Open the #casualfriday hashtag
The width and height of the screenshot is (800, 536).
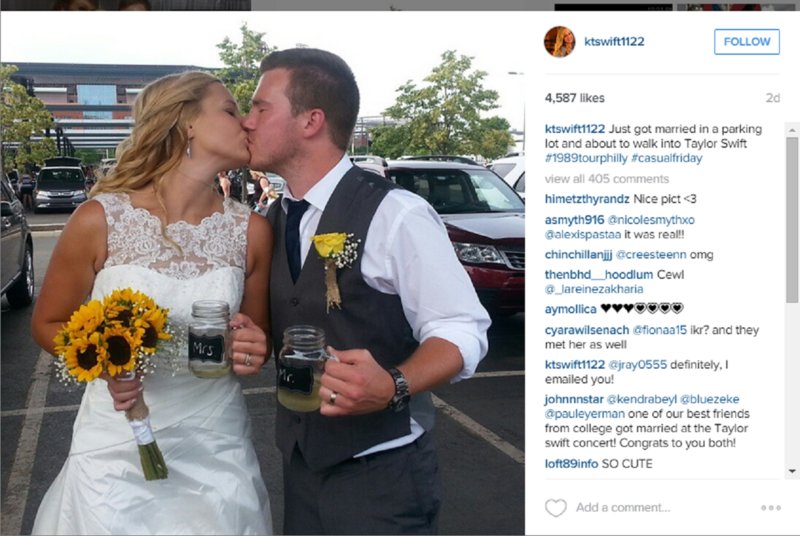(667, 158)
